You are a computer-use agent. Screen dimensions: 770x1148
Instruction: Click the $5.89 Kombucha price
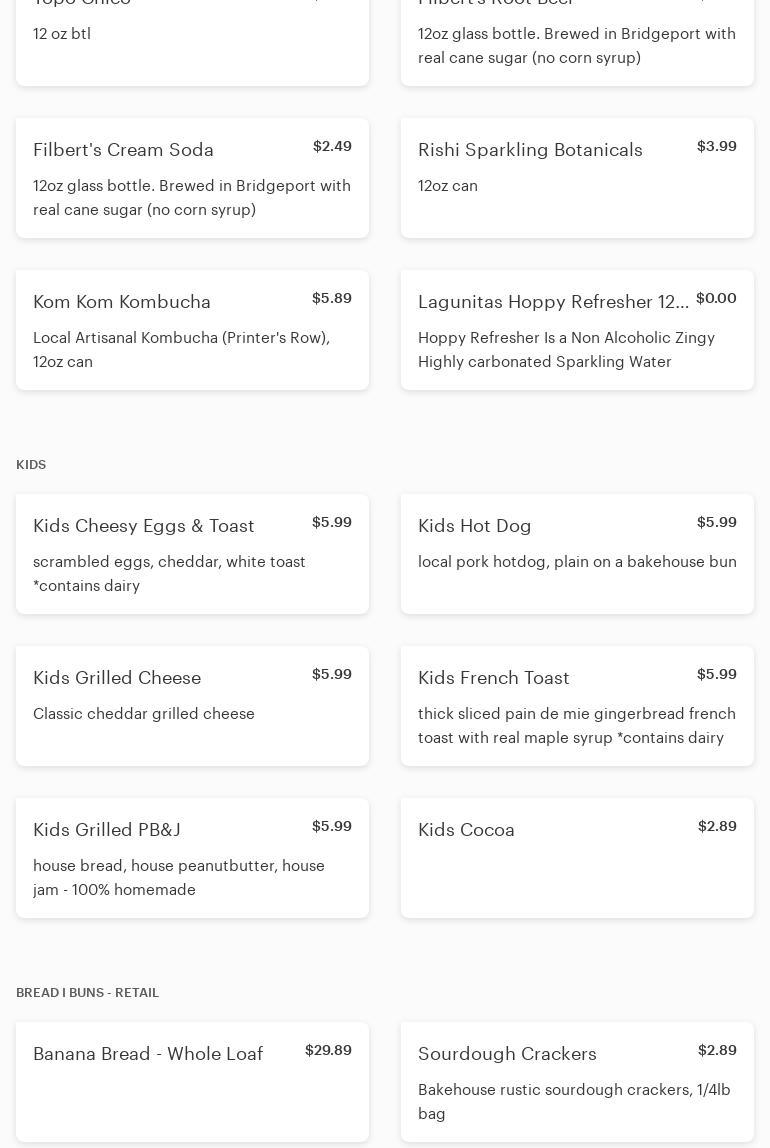(x=331, y=298)
